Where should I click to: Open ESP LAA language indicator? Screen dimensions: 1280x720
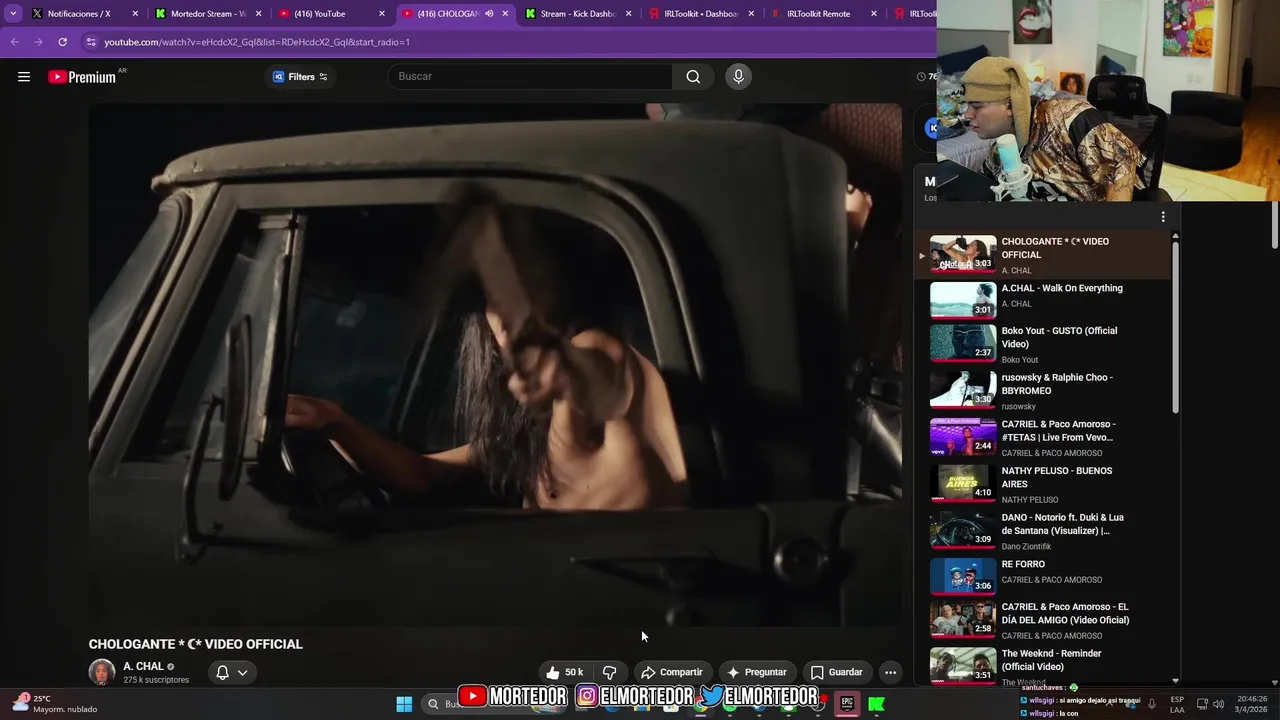(x=1177, y=704)
